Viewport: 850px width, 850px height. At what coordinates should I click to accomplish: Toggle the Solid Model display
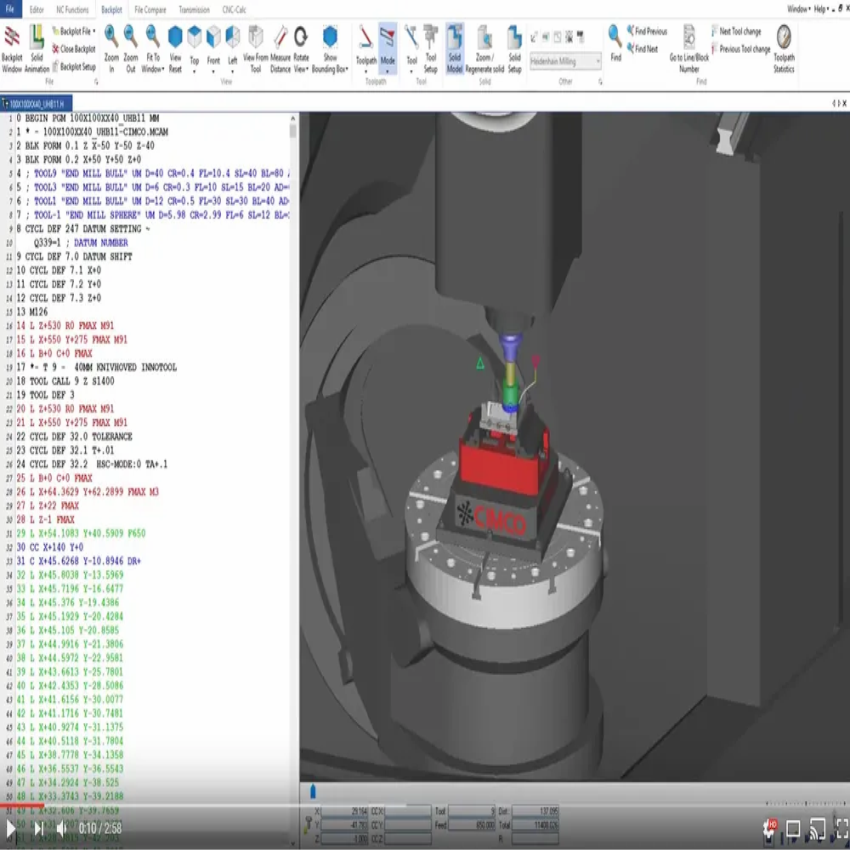[454, 48]
